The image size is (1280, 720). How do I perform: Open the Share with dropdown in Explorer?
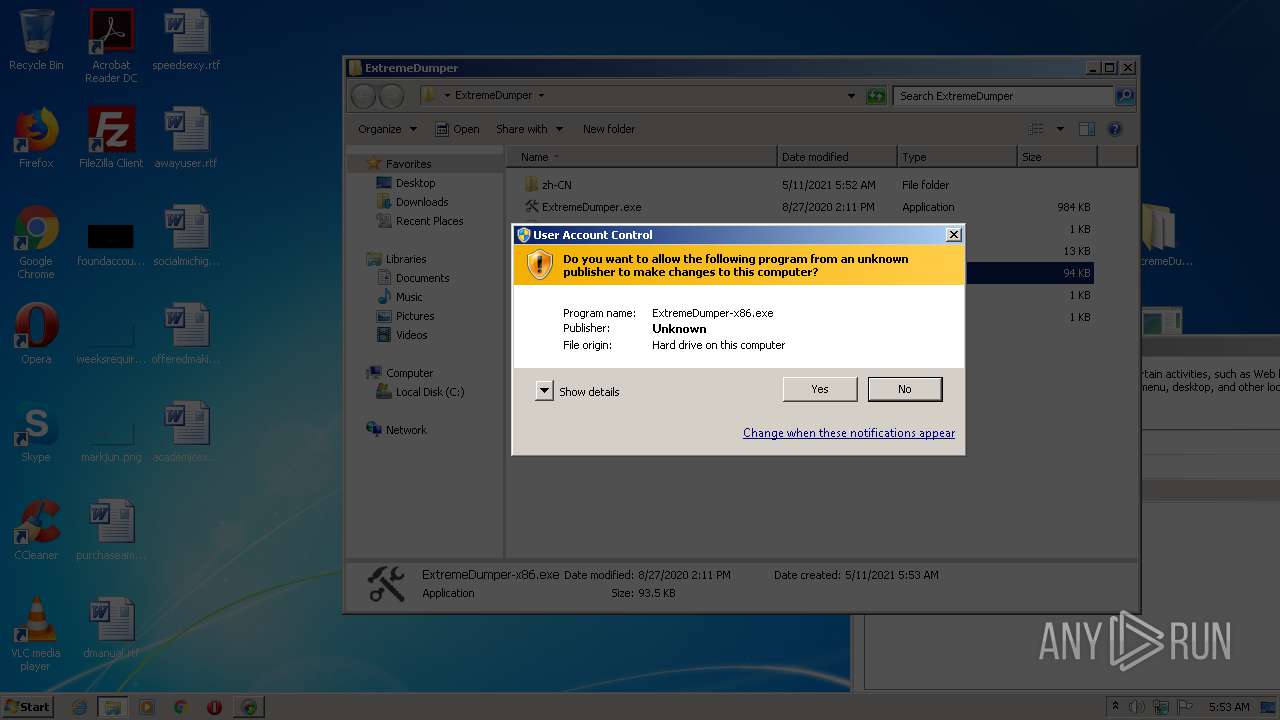(529, 129)
